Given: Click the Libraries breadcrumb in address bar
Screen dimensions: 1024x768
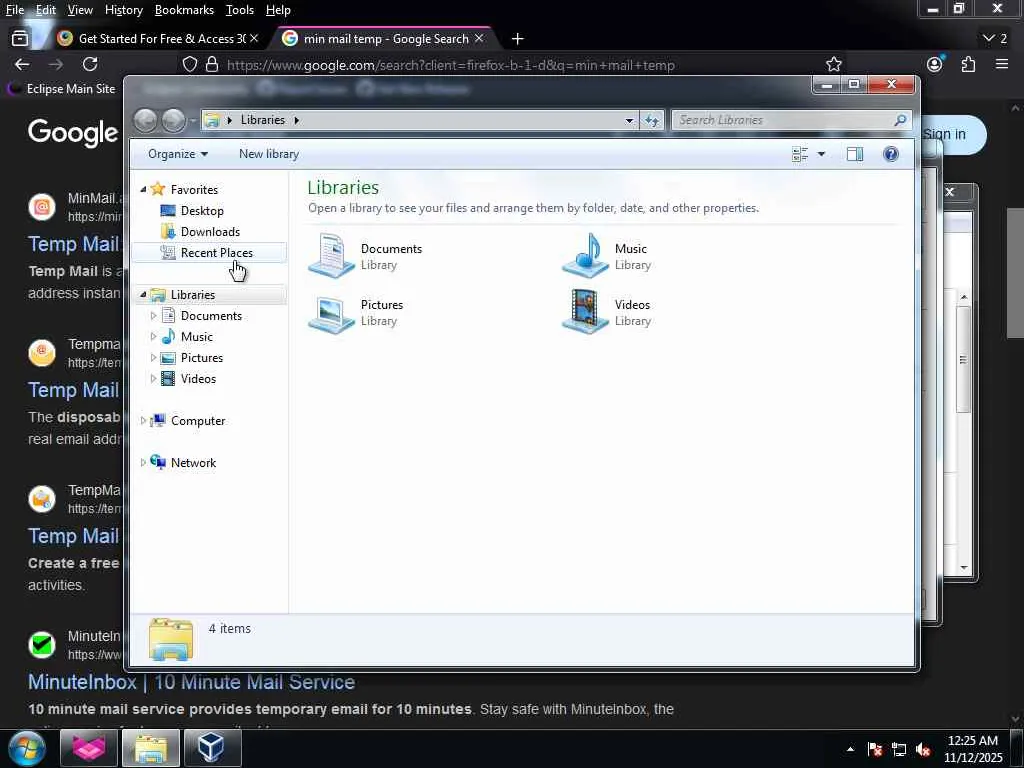Looking at the screenshot, I should [263, 120].
